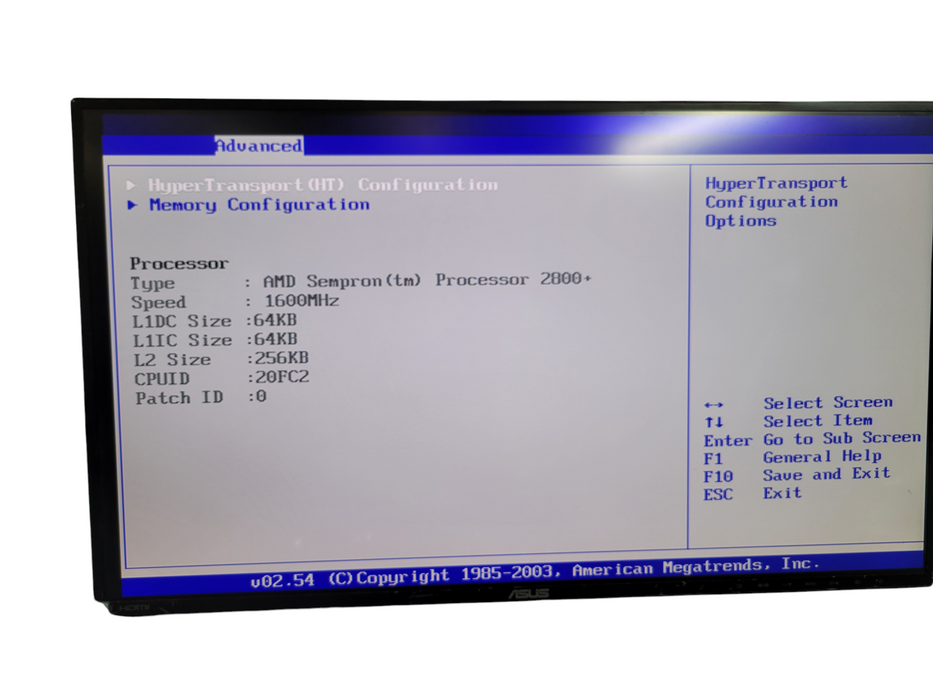Switch to the Advanced tab
Image resolution: width=933 pixels, height=700 pixels.
click(x=258, y=145)
